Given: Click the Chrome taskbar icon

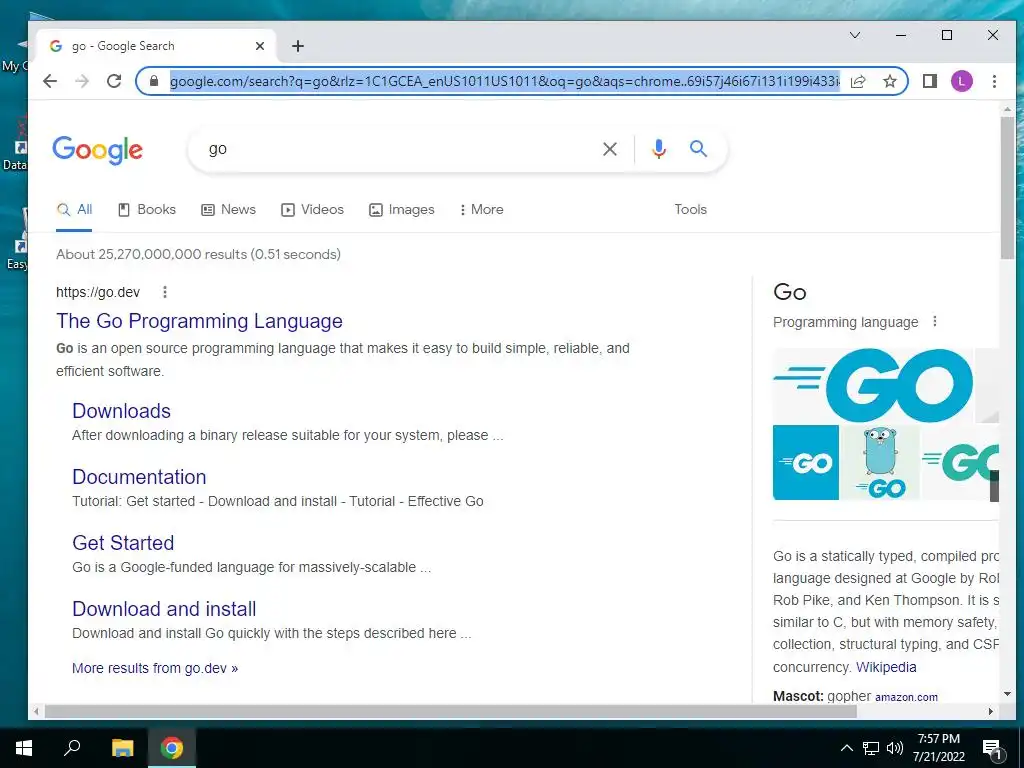Looking at the screenshot, I should 172,748.
